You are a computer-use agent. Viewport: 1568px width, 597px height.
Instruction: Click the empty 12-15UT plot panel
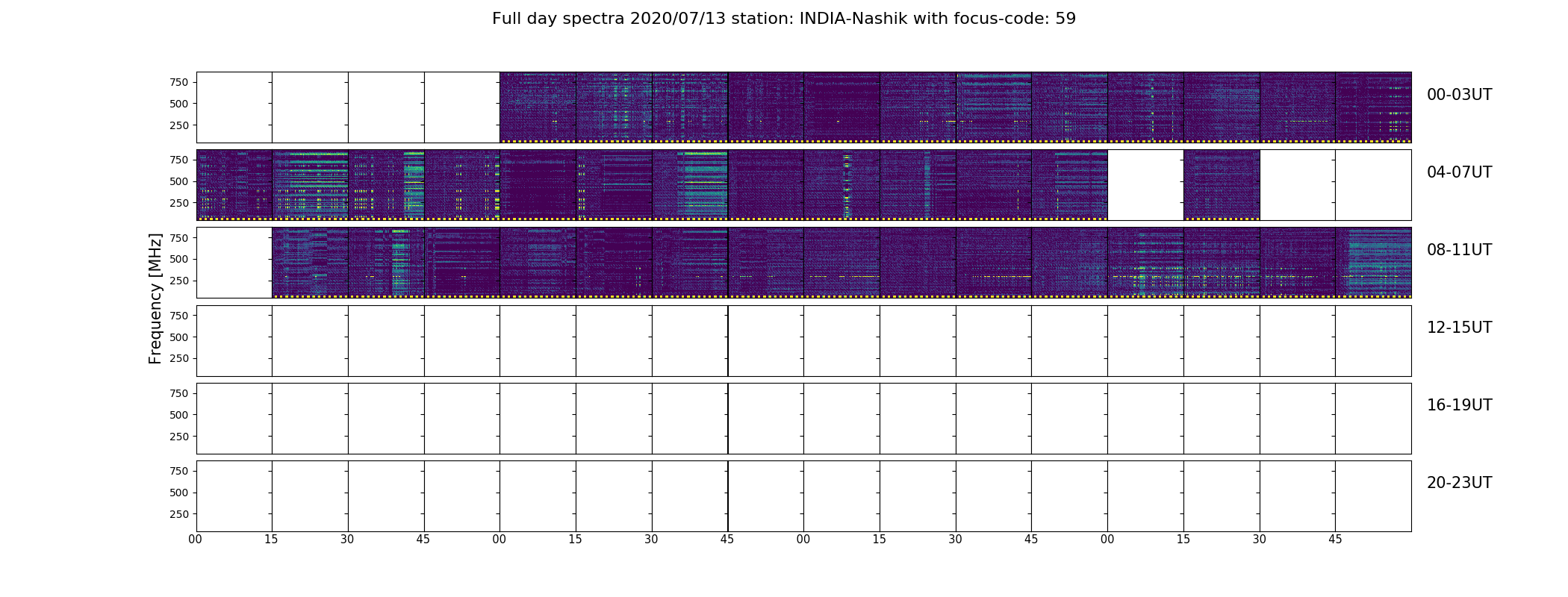click(803, 341)
